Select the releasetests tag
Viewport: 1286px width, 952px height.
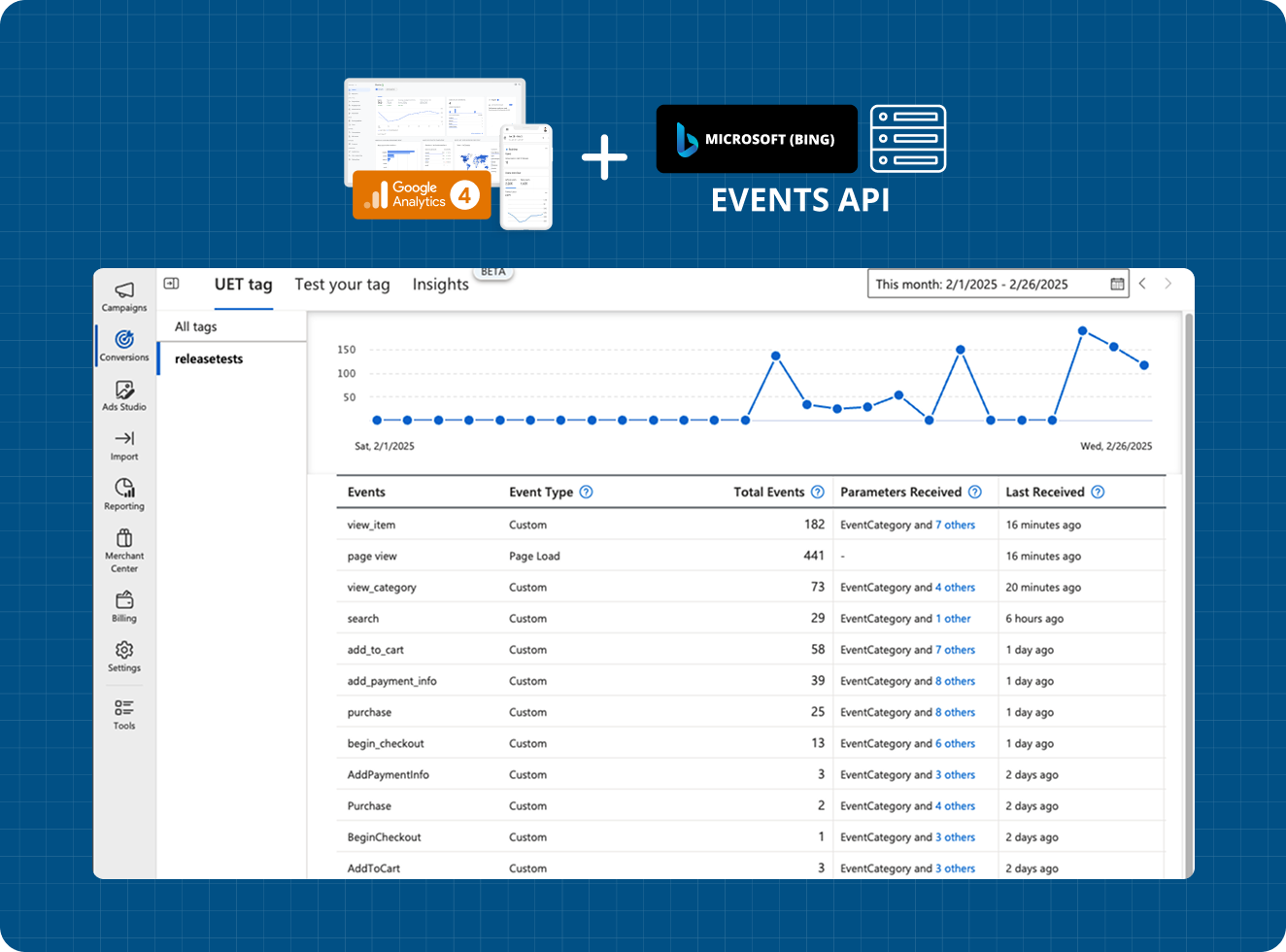click(x=207, y=358)
